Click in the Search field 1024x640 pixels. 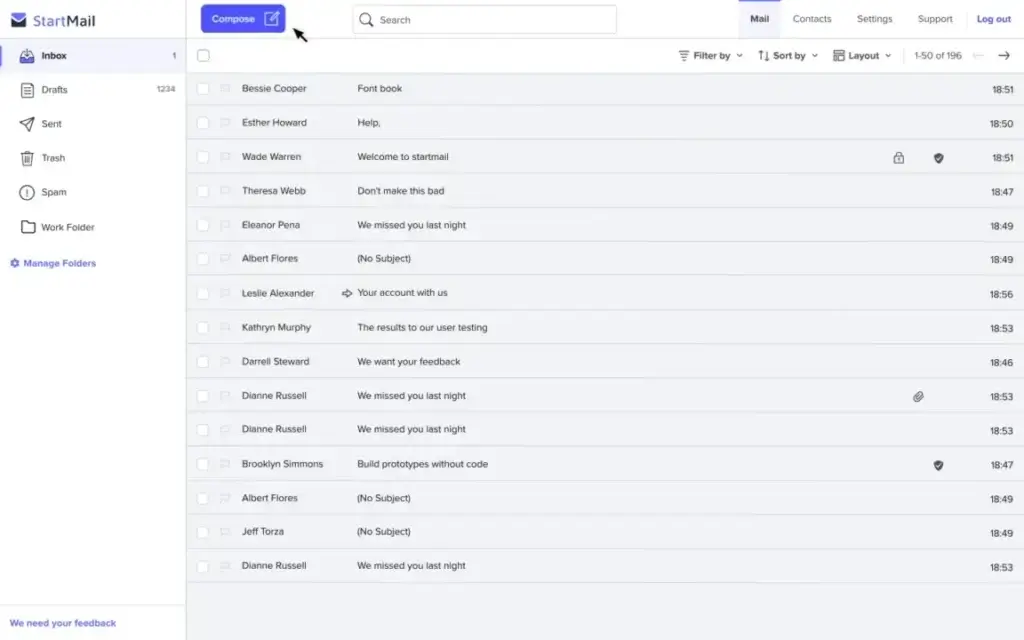tap(485, 20)
